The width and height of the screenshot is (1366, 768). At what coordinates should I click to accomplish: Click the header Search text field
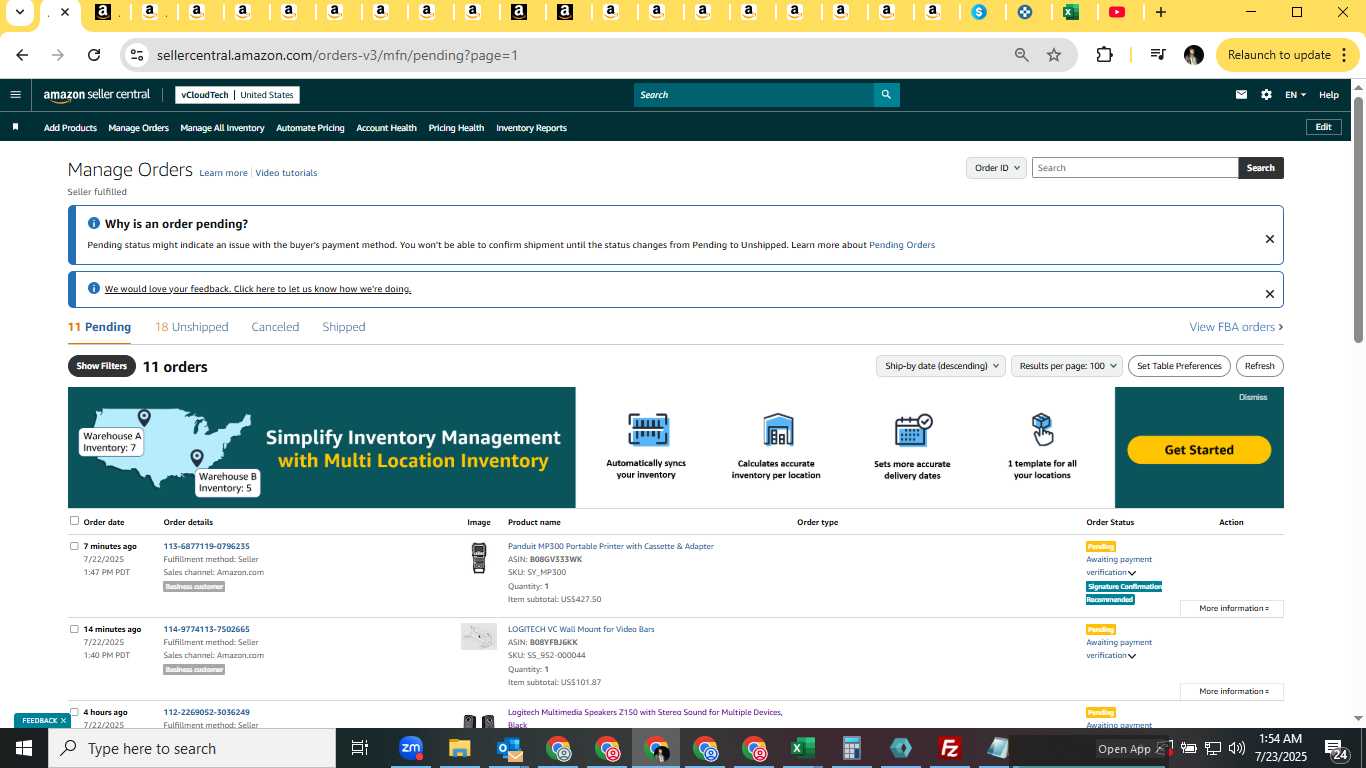click(x=754, y=95)
